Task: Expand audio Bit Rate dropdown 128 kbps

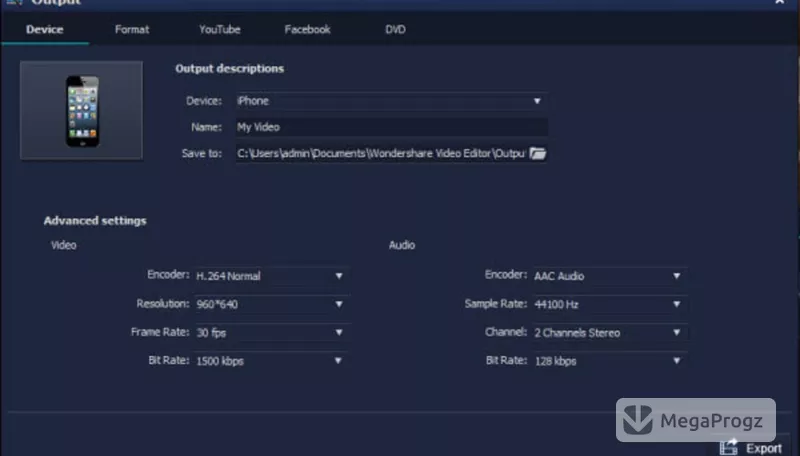Action: coord(610,361)
